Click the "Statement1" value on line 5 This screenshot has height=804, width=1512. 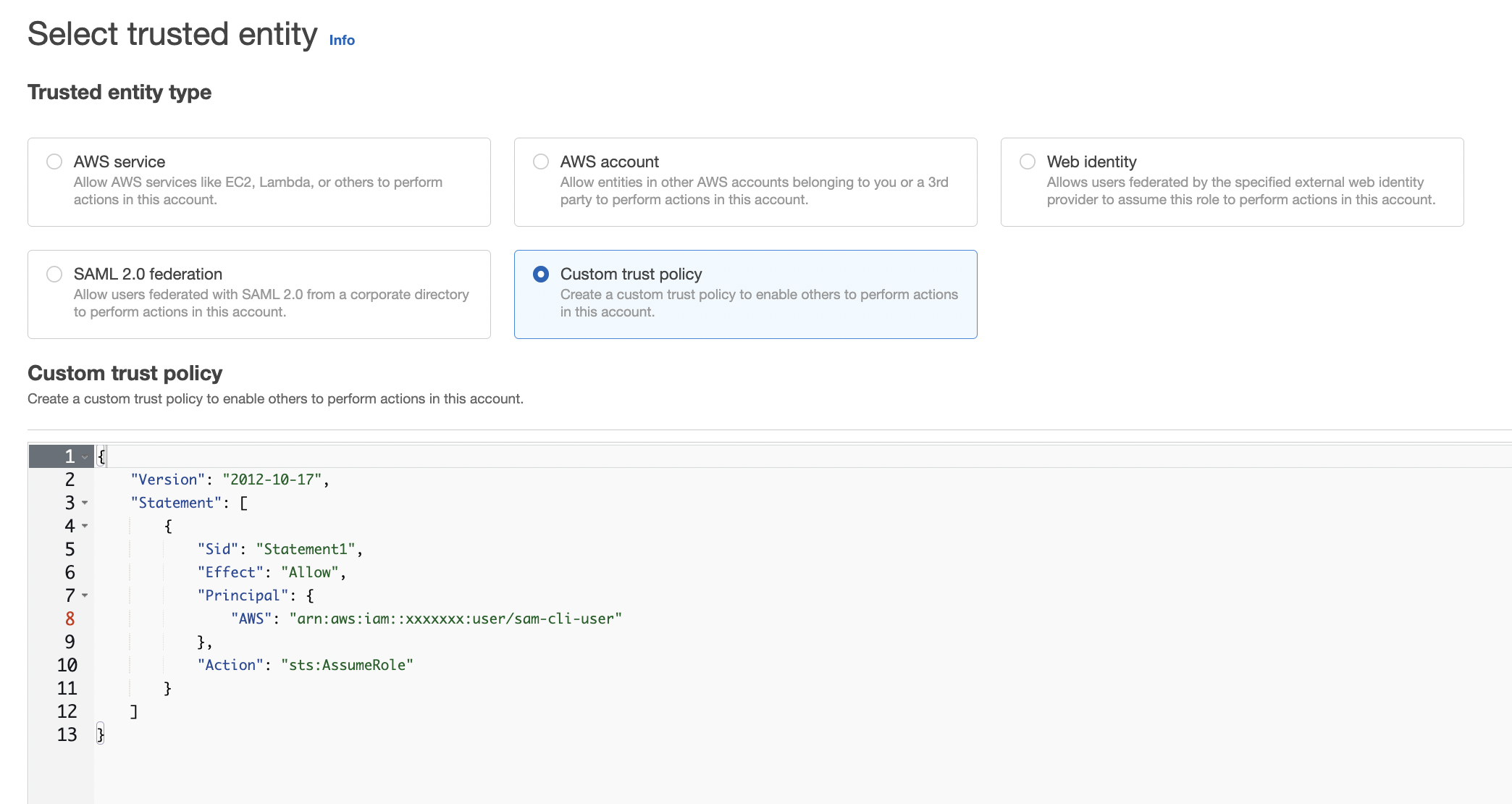pos(306,549)
